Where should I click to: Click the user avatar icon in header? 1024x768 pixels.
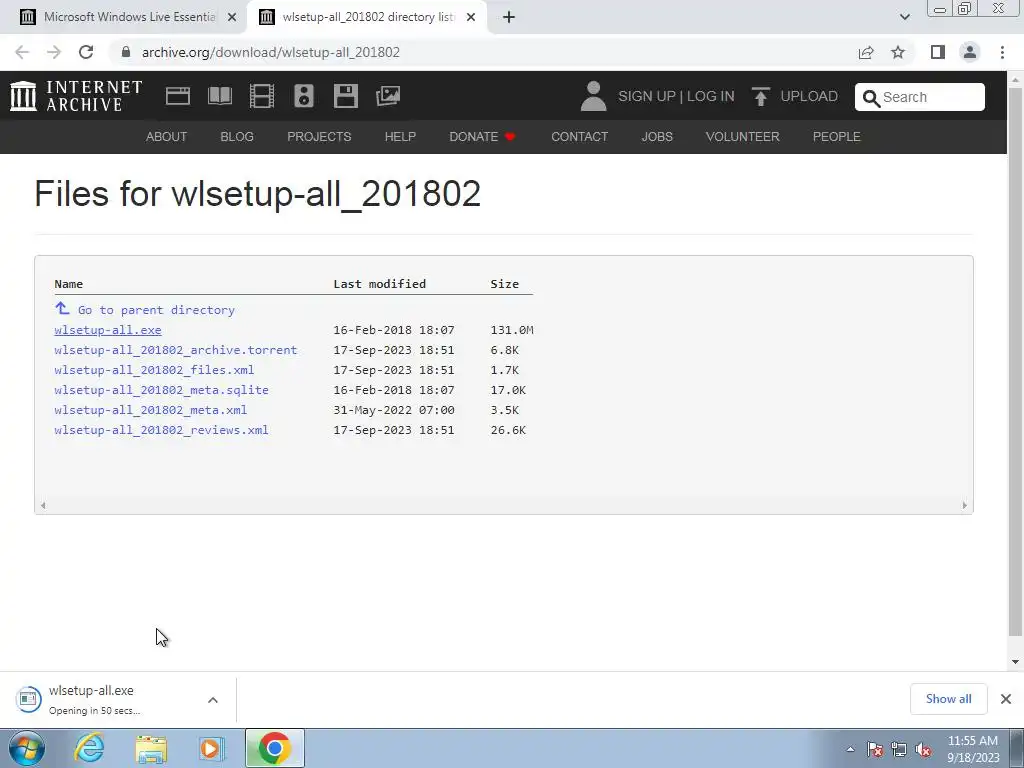(x=593, y=96)
